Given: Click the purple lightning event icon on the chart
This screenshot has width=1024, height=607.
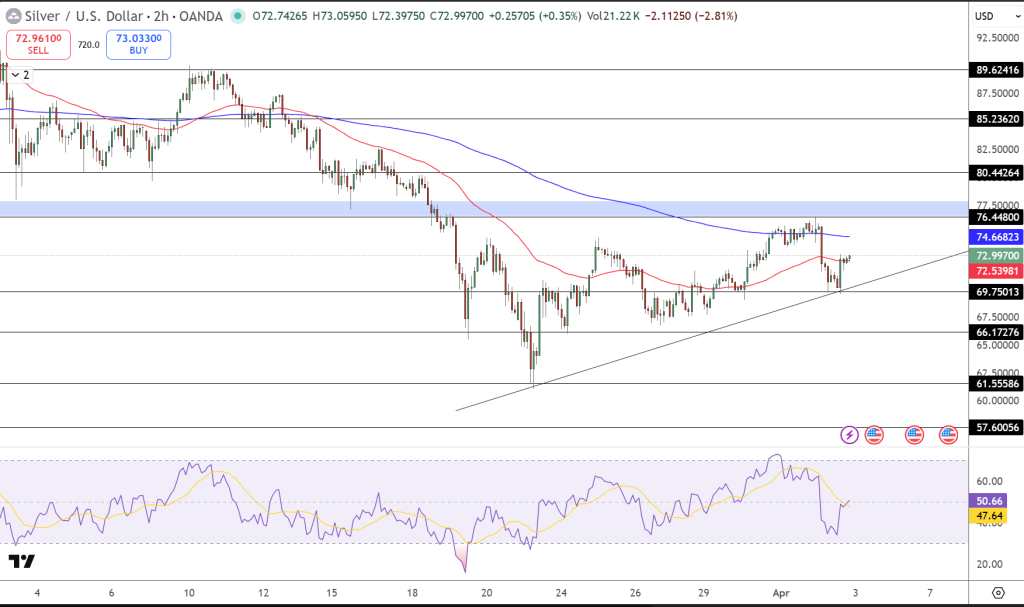Looking at the screenshot, I should 849,434.
